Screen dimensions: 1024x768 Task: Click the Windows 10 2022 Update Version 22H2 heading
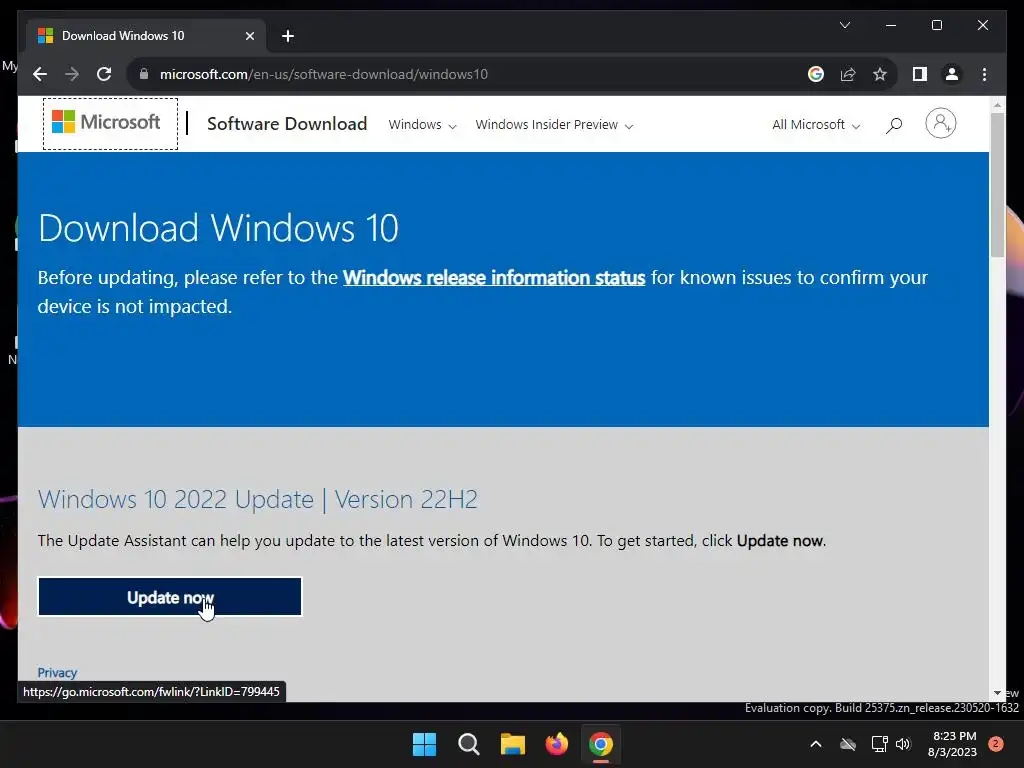click(x=258, y=500)
